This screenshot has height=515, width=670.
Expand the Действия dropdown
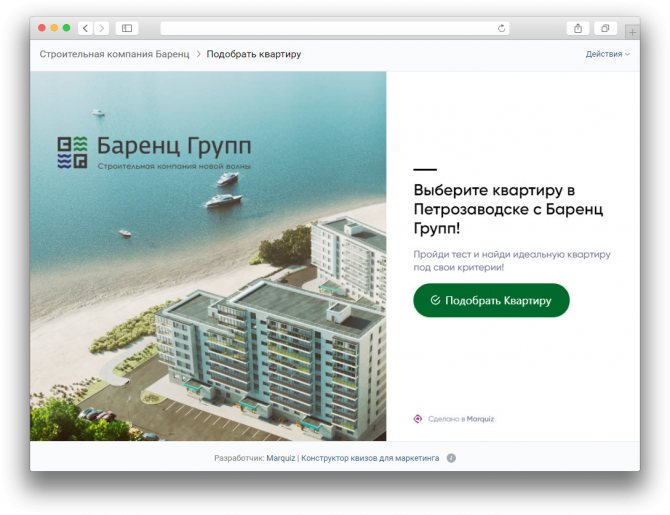[x=608, y=54]
